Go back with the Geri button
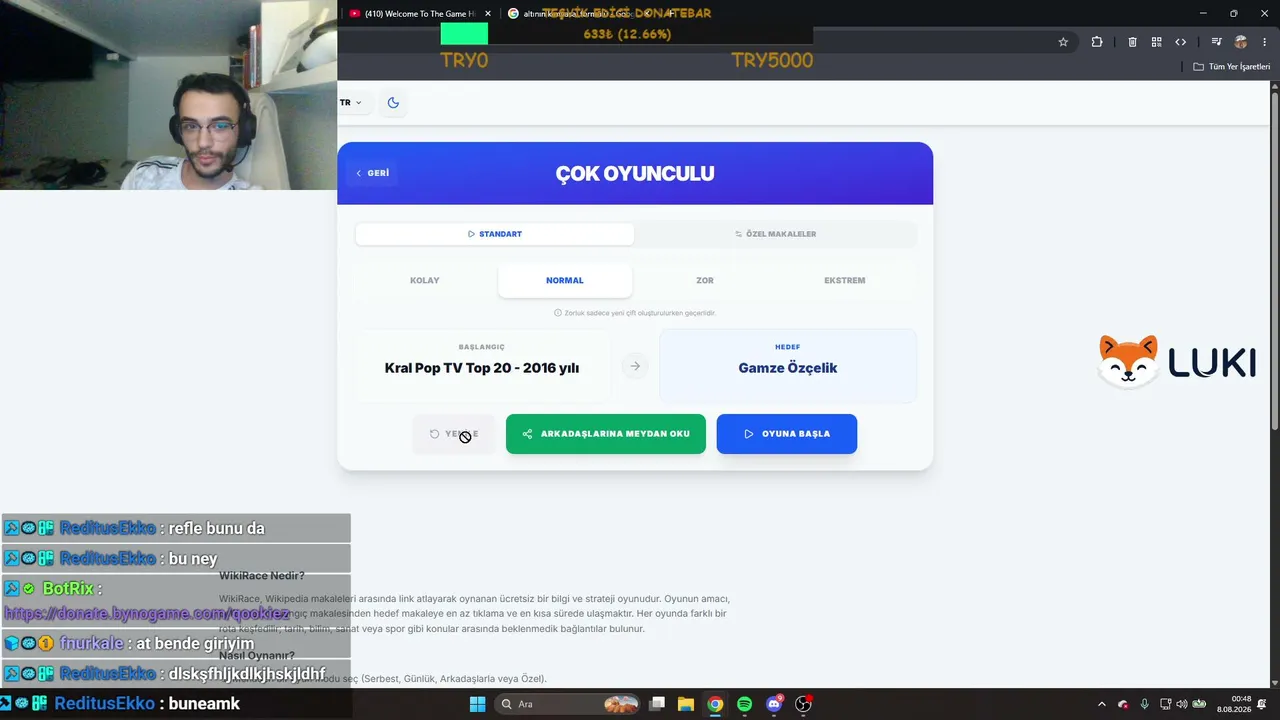The image size is (1280, 720). tap(373, 173)
